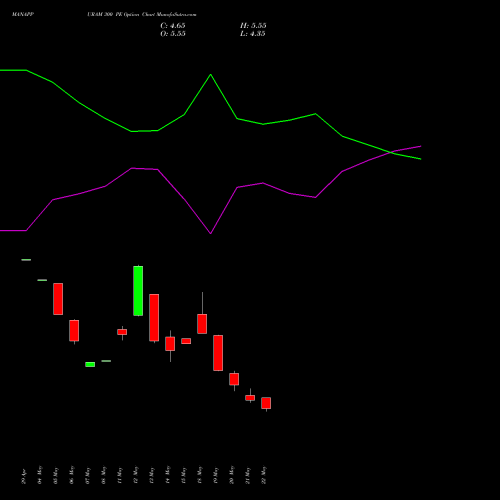The image size is (500, 500).
Task: Click the '19 May' date label
Action: (216, 475)
